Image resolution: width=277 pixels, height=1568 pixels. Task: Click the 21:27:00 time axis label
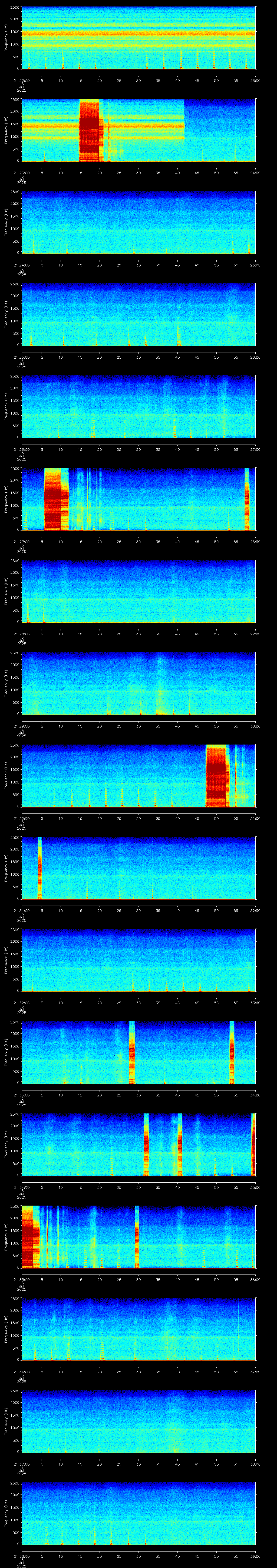[x=21, y=542]
